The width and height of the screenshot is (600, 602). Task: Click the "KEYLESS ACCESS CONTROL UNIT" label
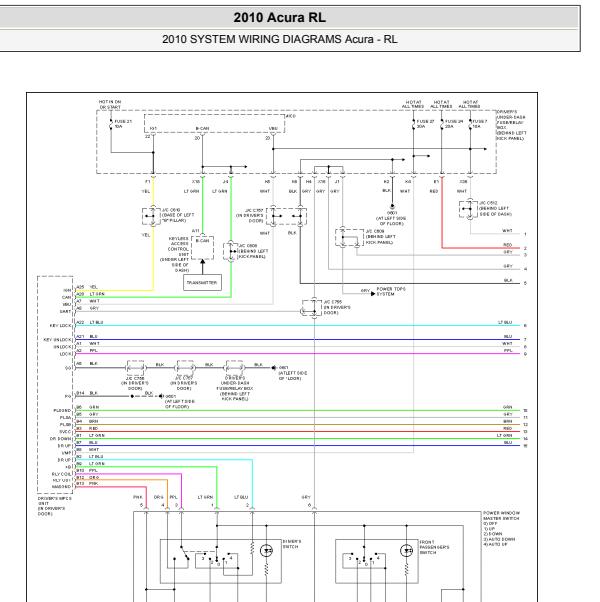(179, 246)
